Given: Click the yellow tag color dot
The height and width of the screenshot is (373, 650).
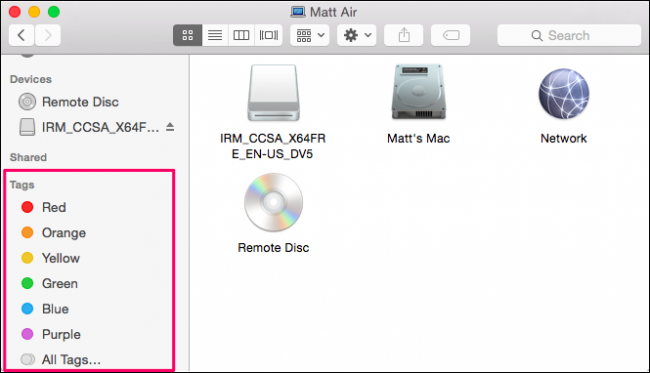Looking at the screenshot, I should pos(27,258).
